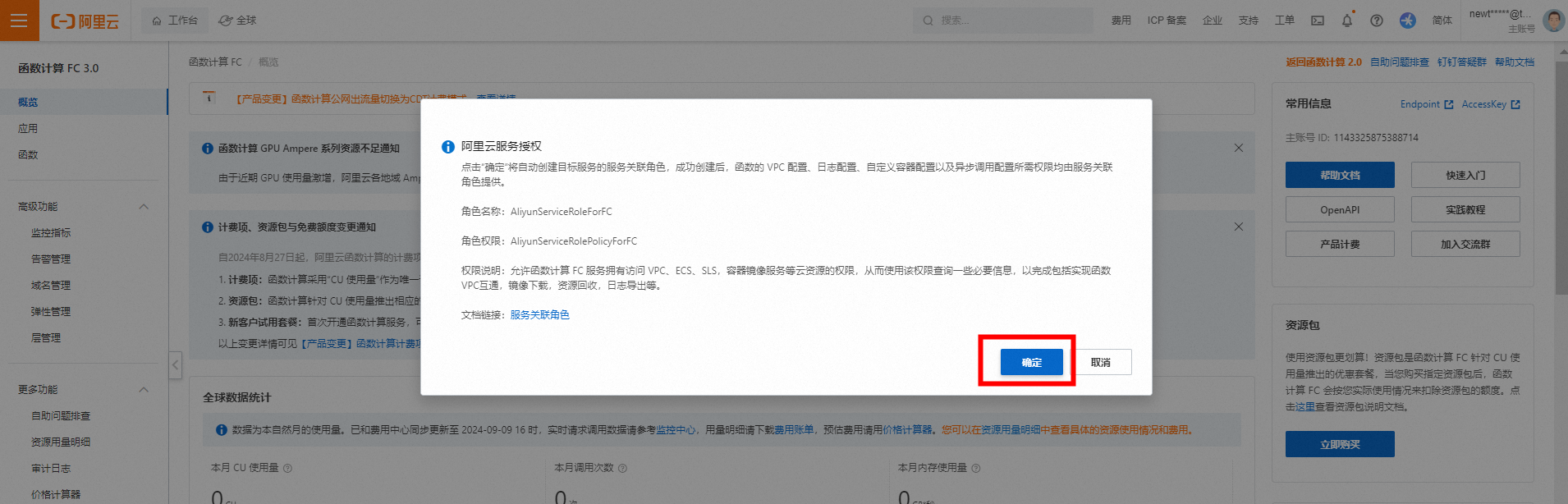The width and height of the screenshot is (1568, 504).
Task: Click the 快速入门 button
Action: [1465, 175]
